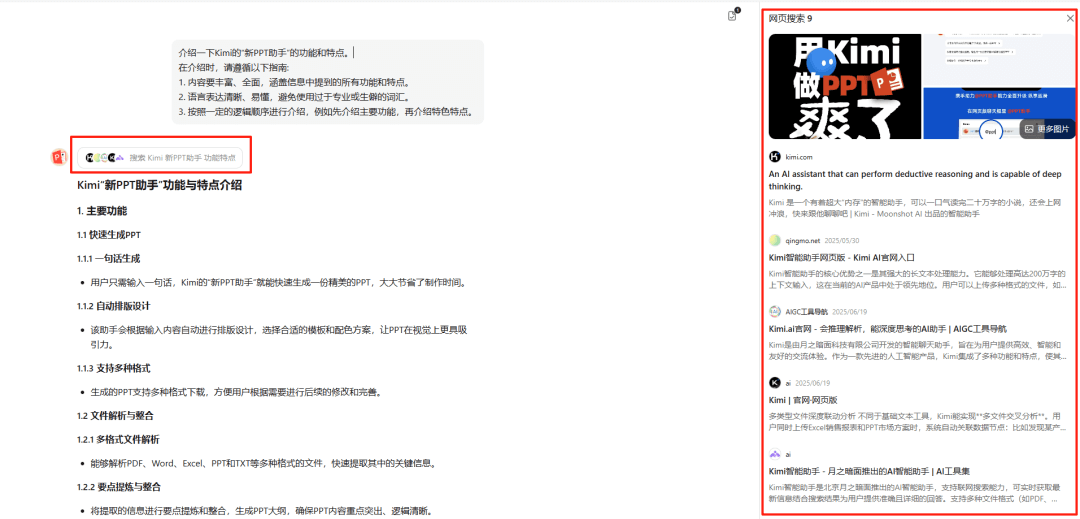Click the heading 1. 主要功能

click(102, 211)
